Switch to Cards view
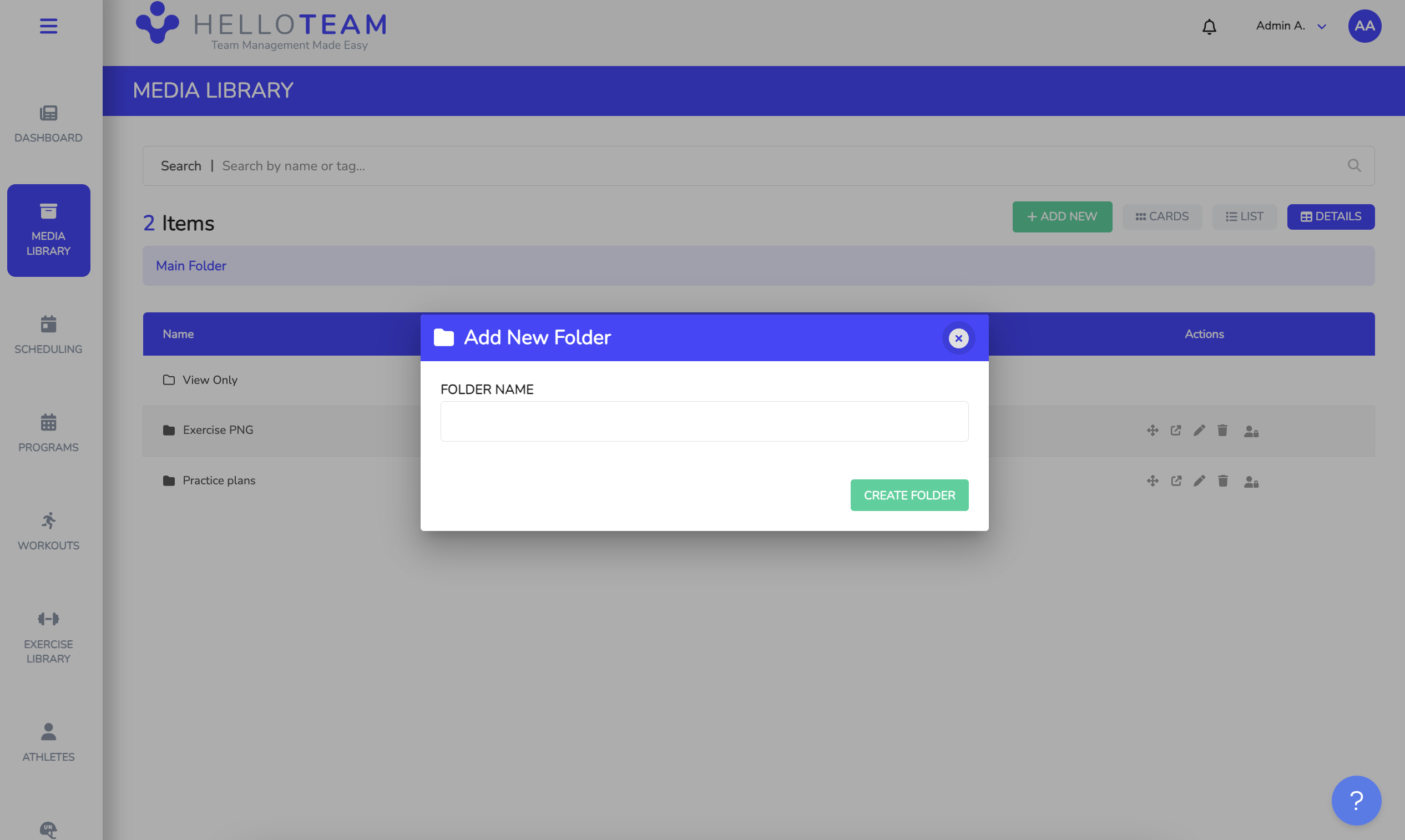This screenshot has height=840, width=1405. point(1161,217)
